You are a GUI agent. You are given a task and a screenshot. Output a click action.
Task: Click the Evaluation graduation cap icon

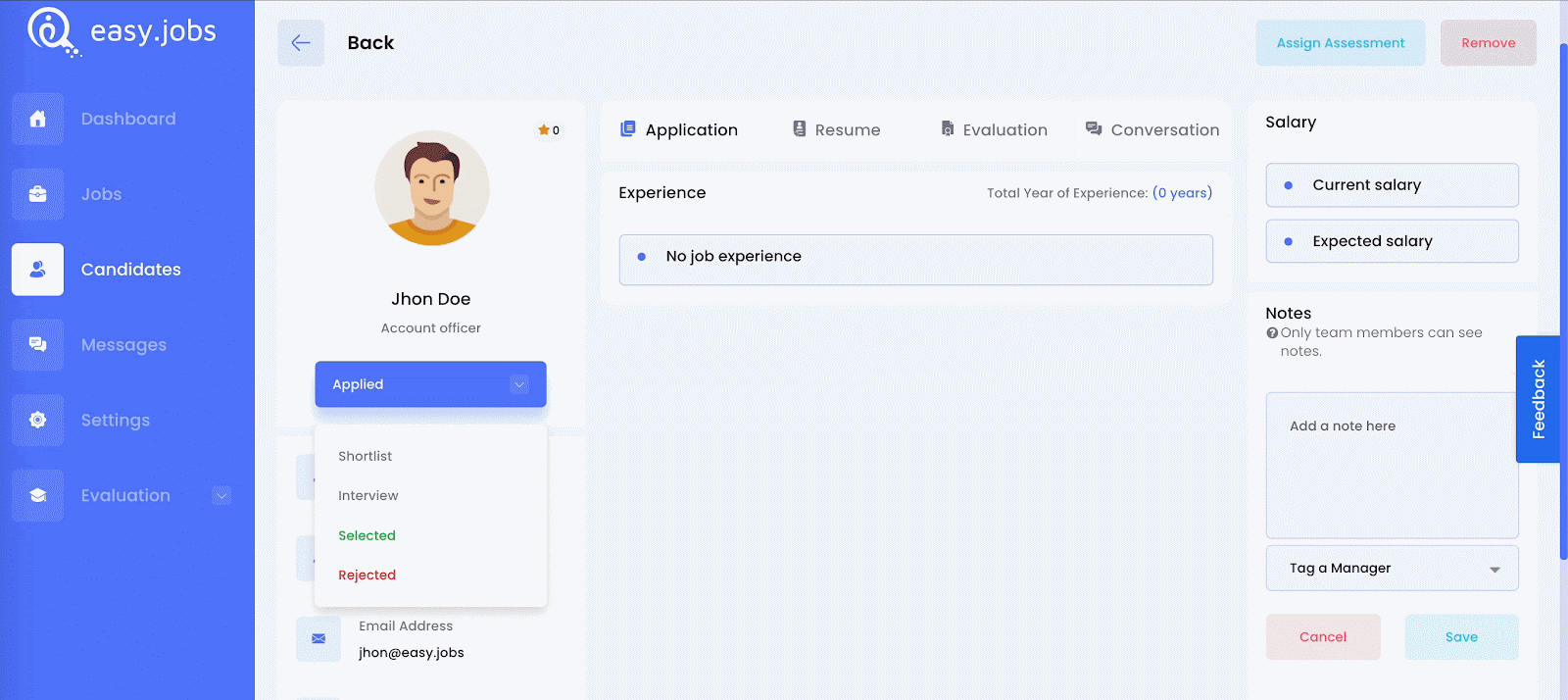(x=37, y=495)
